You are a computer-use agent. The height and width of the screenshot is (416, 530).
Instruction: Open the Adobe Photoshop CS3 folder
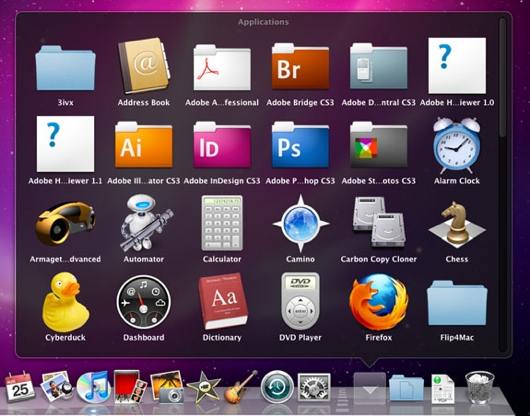(x=300, y=145)
